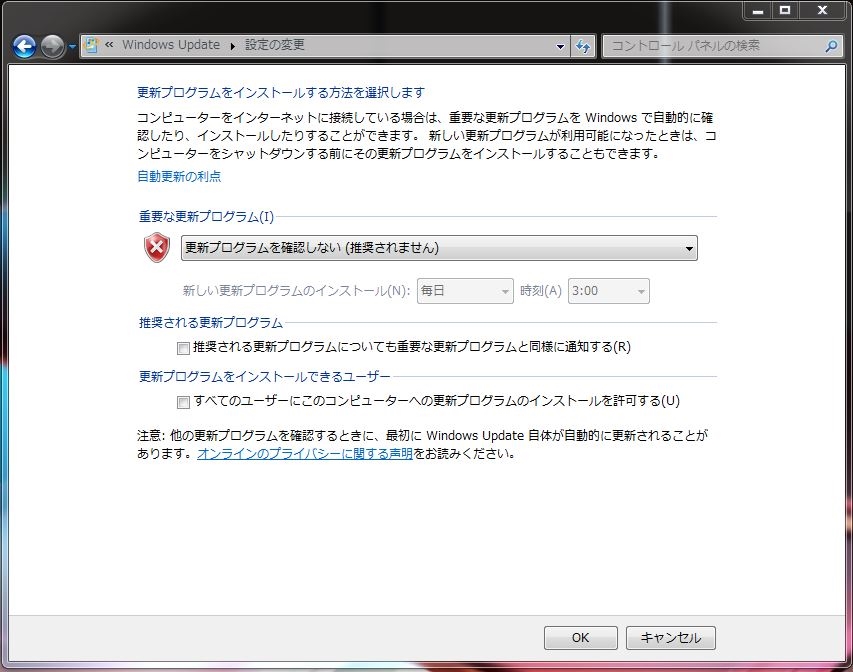Click the grayed forward navigation arrow

point(53,46)
